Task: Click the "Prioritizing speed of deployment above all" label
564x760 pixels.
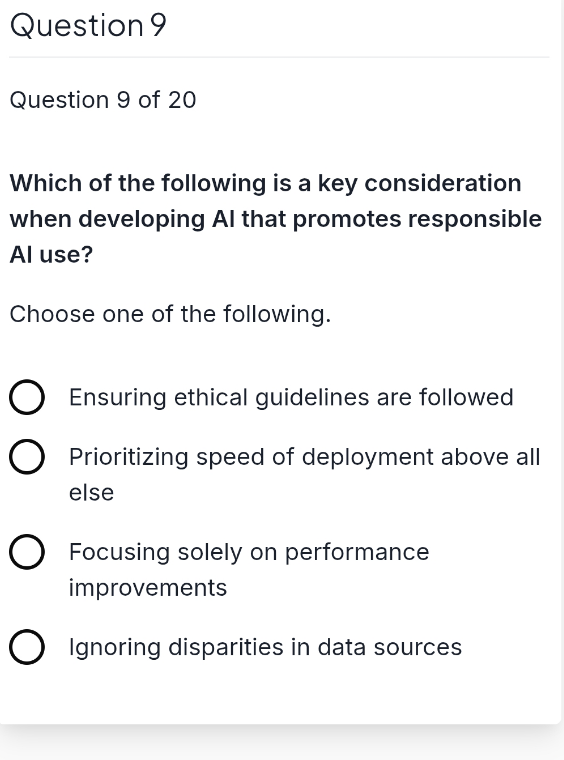Action: (304, 457)
